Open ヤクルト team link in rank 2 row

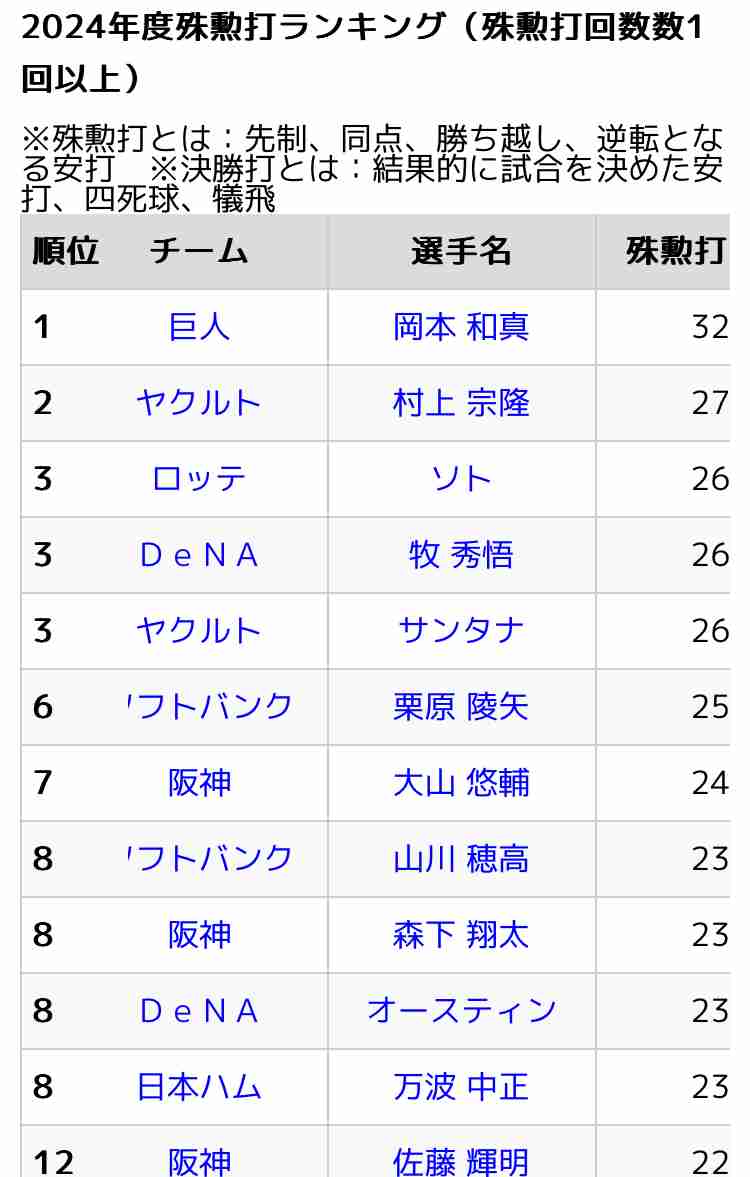(x=199, y=403)
